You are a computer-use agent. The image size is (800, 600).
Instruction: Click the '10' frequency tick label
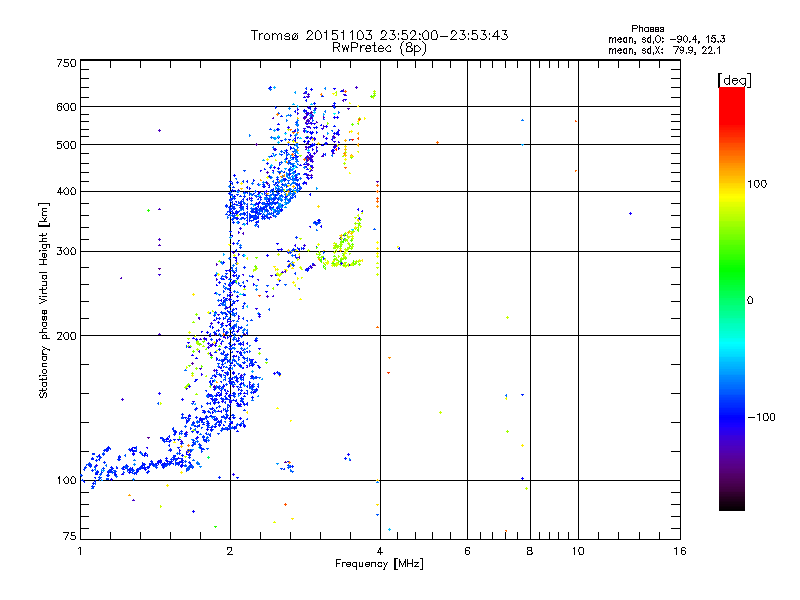tap(578, 551)
